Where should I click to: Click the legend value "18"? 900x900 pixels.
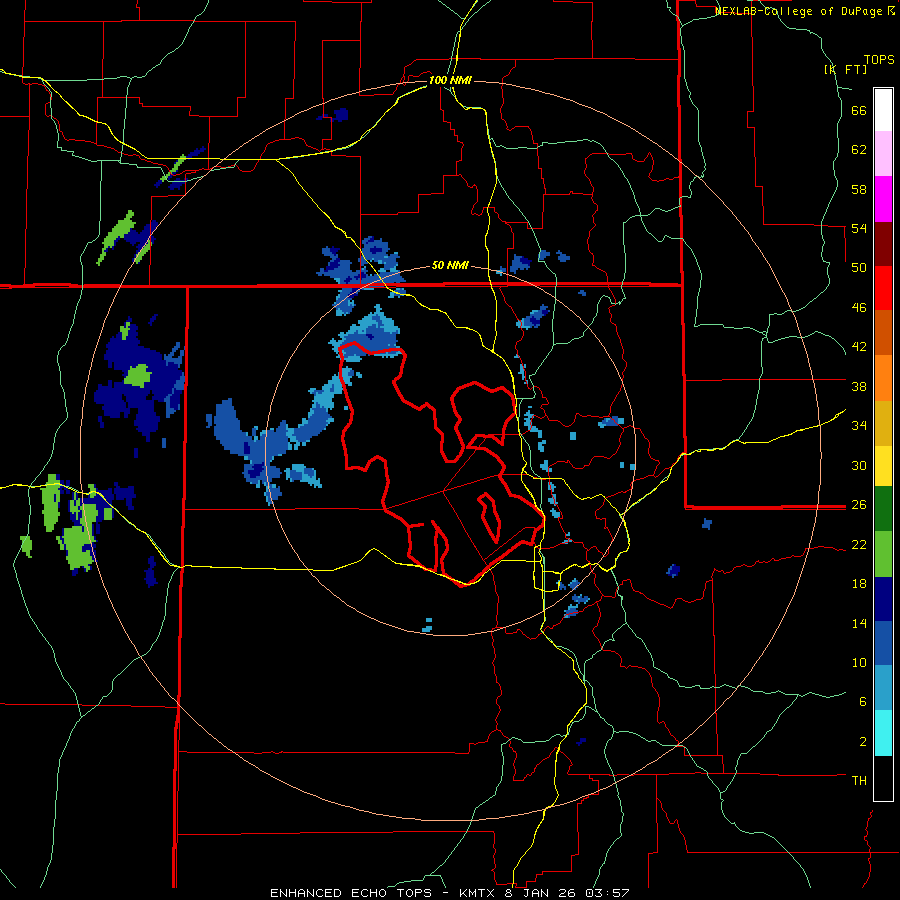point(859,584)
